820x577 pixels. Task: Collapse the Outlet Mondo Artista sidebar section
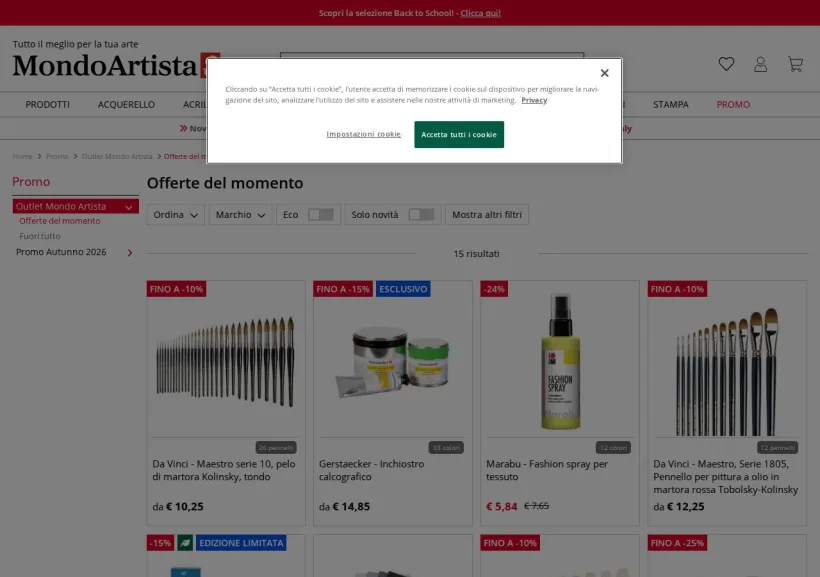click(x=129, y=207)
